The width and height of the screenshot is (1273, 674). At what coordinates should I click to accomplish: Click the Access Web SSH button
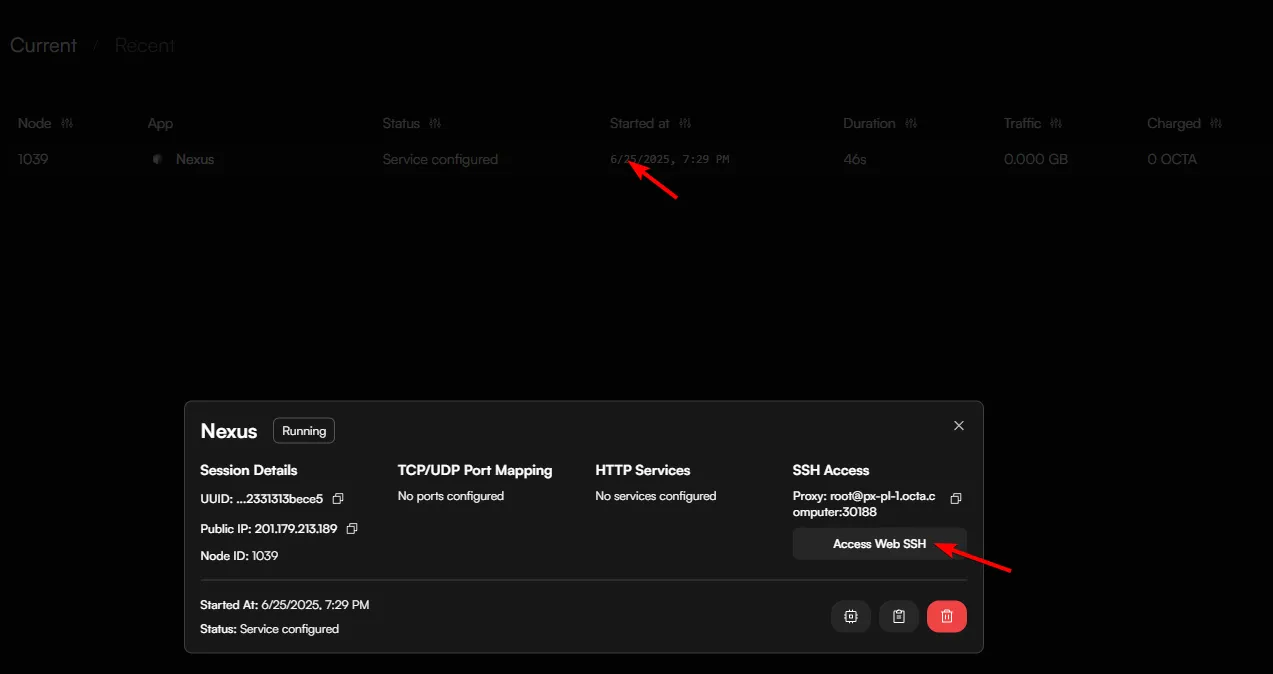pos(880,544)
